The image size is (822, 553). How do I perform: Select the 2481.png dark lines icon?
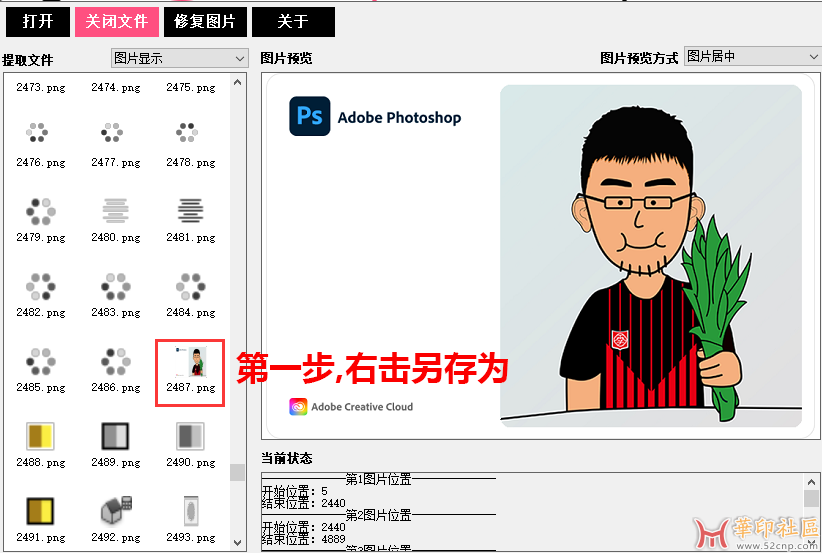[x=190, y=211]
